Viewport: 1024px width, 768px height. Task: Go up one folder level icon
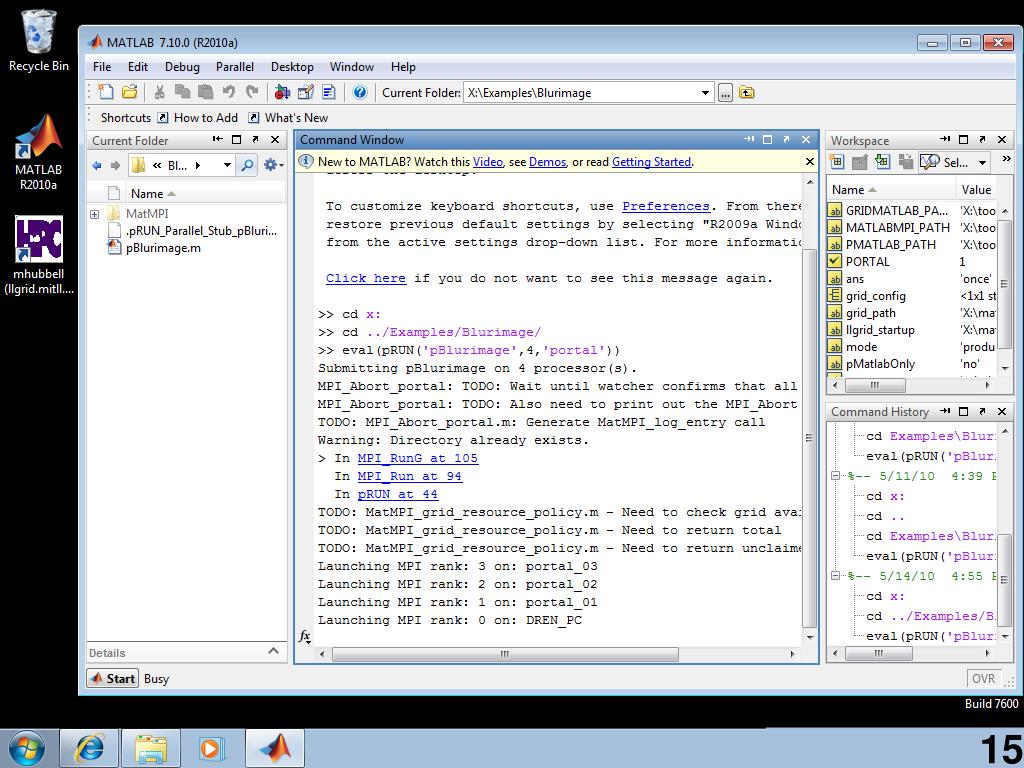tap(746, 93)
